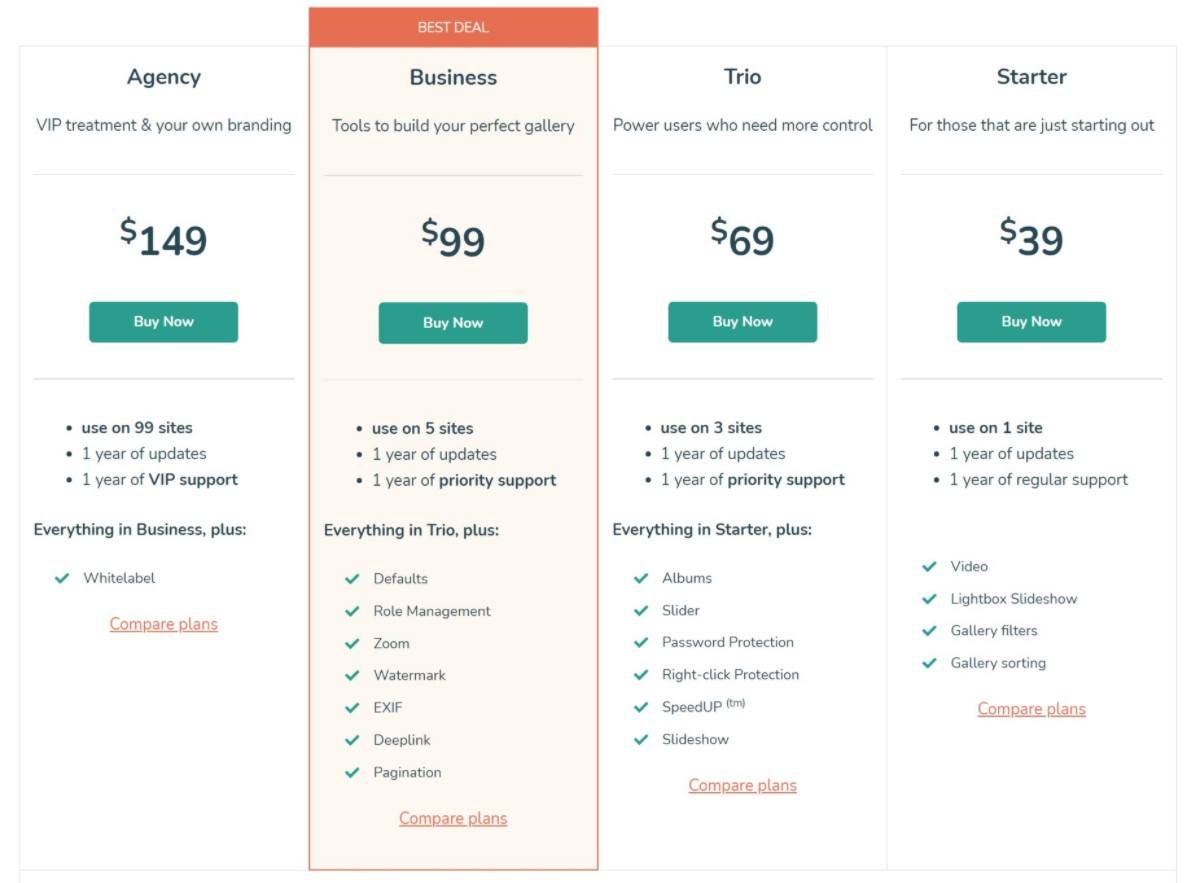Click Buy Now under the $69 Trio plan
Viewport: 1200px width, 883px height.
742,322
